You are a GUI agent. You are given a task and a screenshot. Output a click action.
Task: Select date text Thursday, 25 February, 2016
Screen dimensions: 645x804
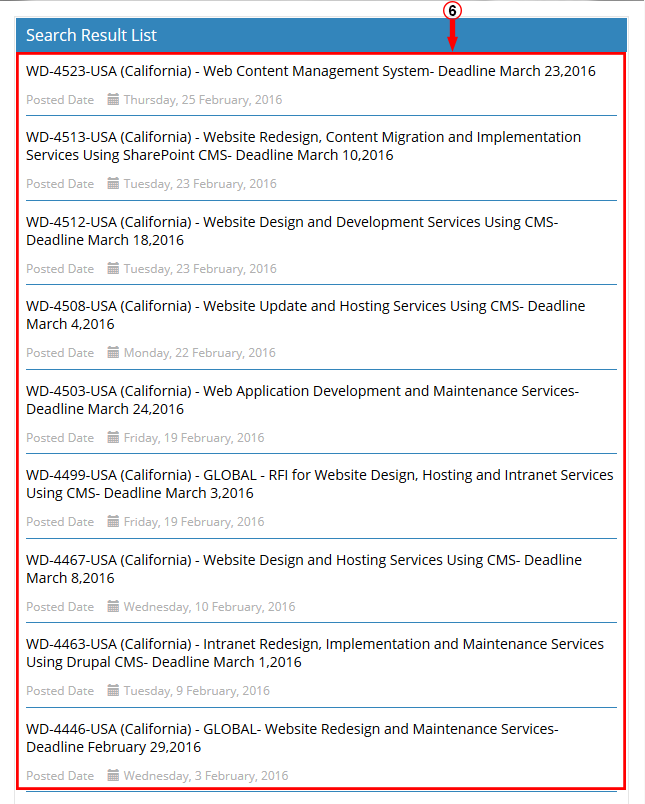pyautogui.click(x=203, y=100)
